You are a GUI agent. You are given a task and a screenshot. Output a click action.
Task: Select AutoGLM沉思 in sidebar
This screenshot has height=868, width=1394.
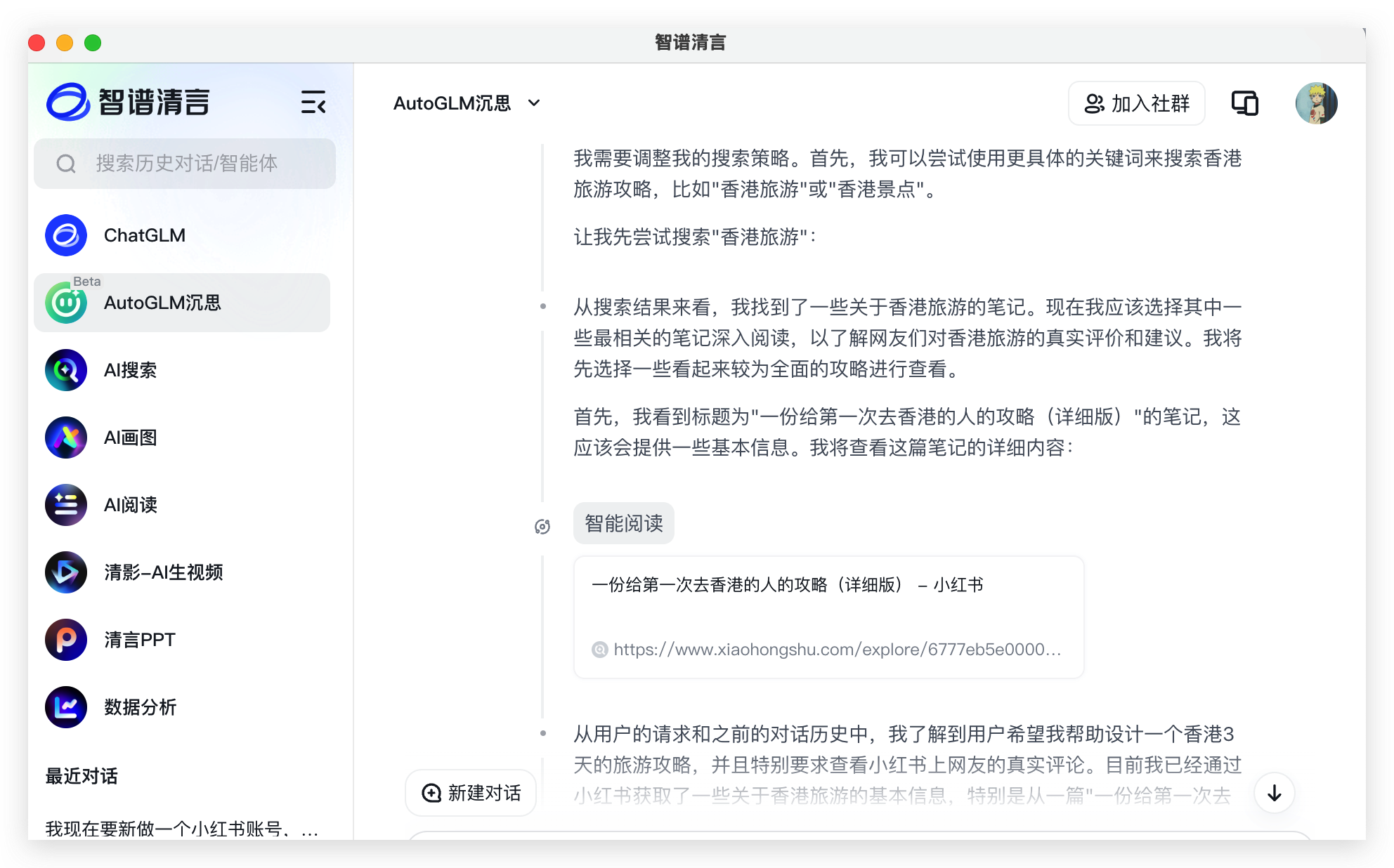(x=162, y=303)
